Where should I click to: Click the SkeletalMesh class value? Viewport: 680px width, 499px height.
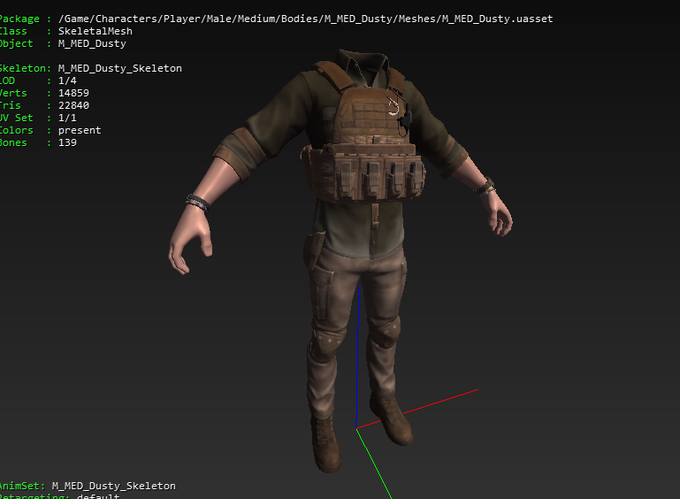(x=95, y=31)
